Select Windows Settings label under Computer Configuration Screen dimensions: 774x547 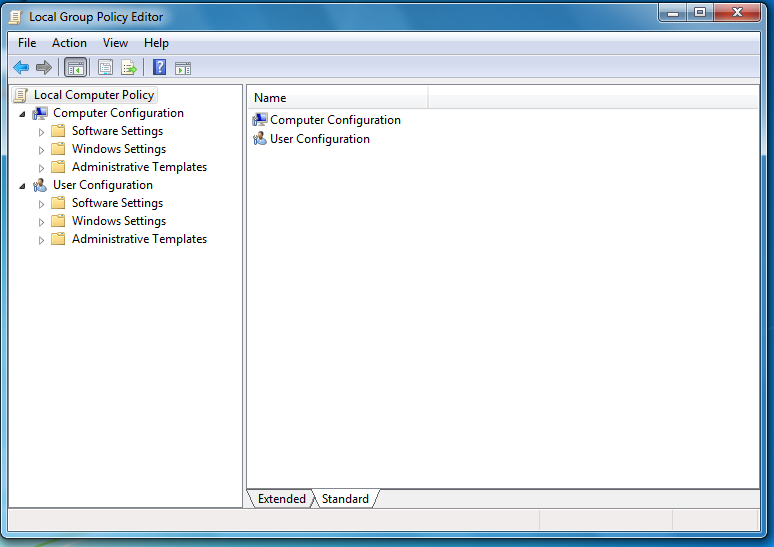coord(119,149)
